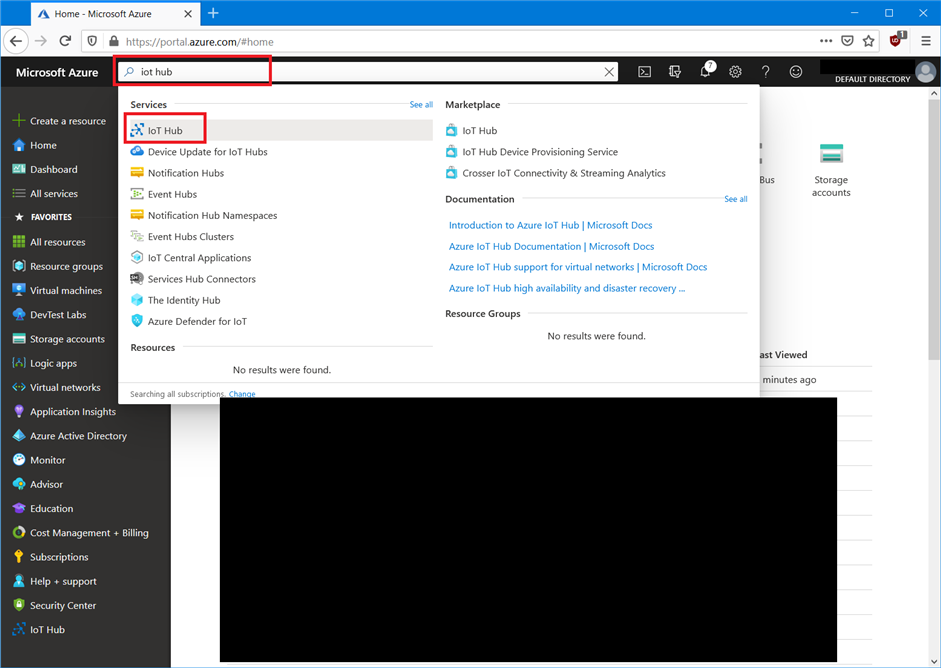Screen dimensions: 941x668
Task: Open Storage accounts tile icon
Action: point(831,154)
